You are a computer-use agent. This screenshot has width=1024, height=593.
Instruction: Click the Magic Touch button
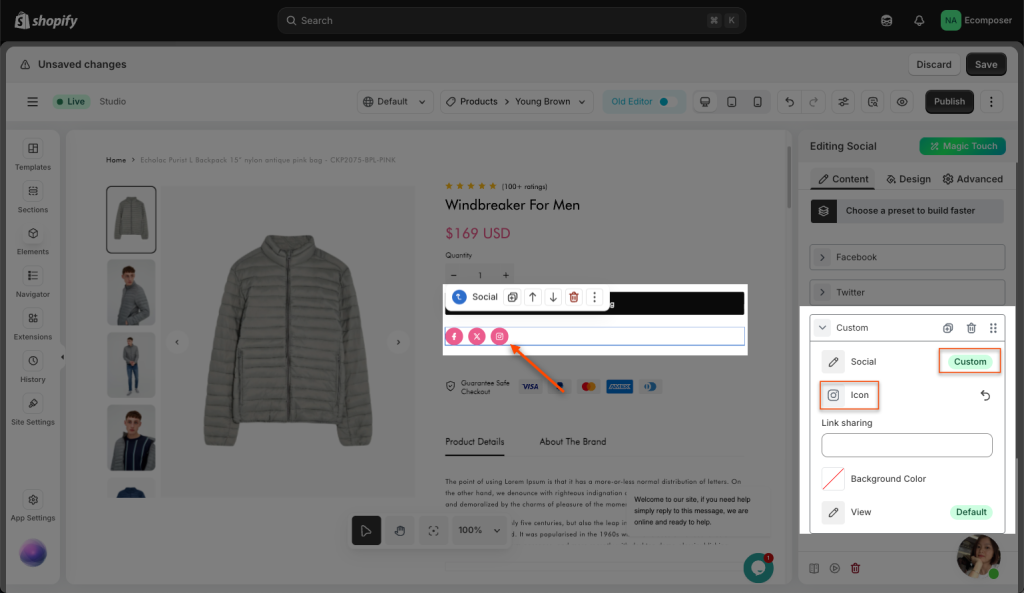[962, 146]
